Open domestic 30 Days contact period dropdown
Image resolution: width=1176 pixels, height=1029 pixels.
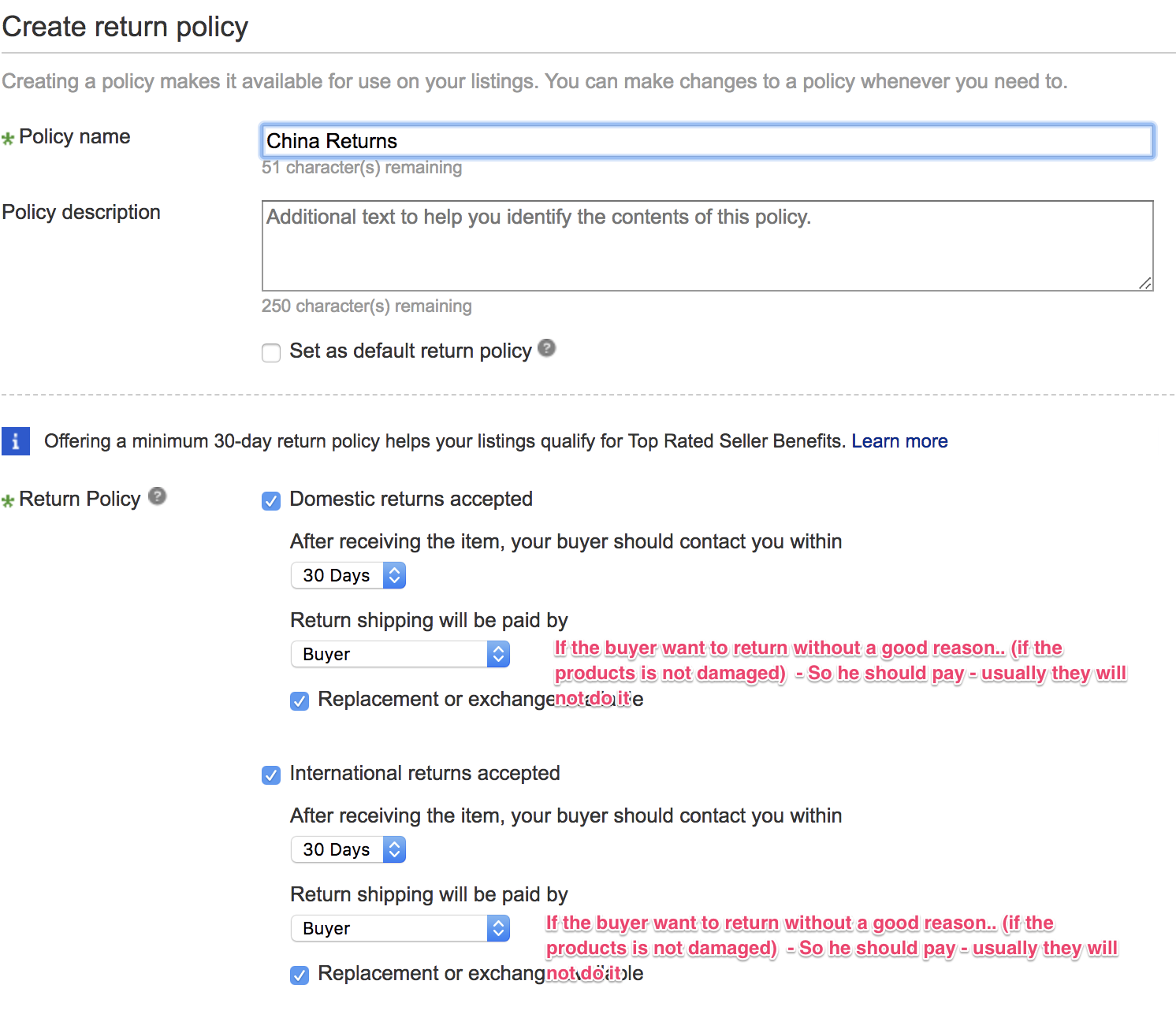348,575
